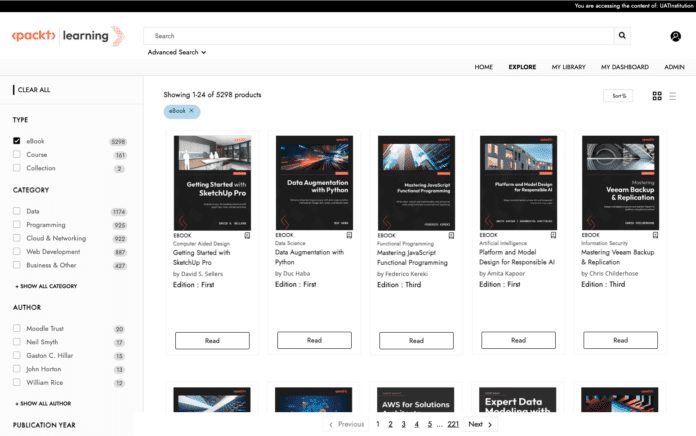This screenshot has width=696, height=436.
Task: Click current page number 1
Action: 378,424
